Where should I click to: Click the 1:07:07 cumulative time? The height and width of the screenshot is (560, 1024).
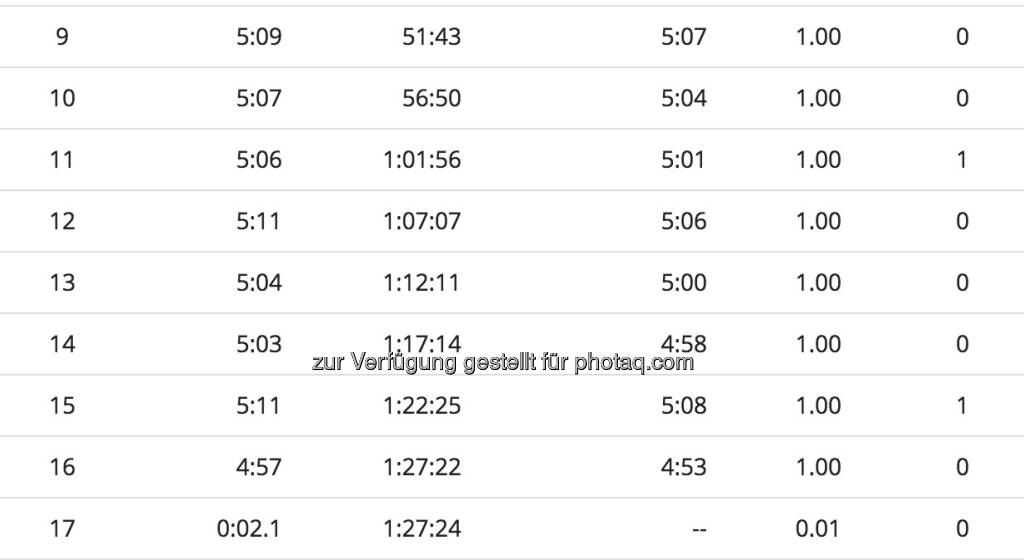422,221
